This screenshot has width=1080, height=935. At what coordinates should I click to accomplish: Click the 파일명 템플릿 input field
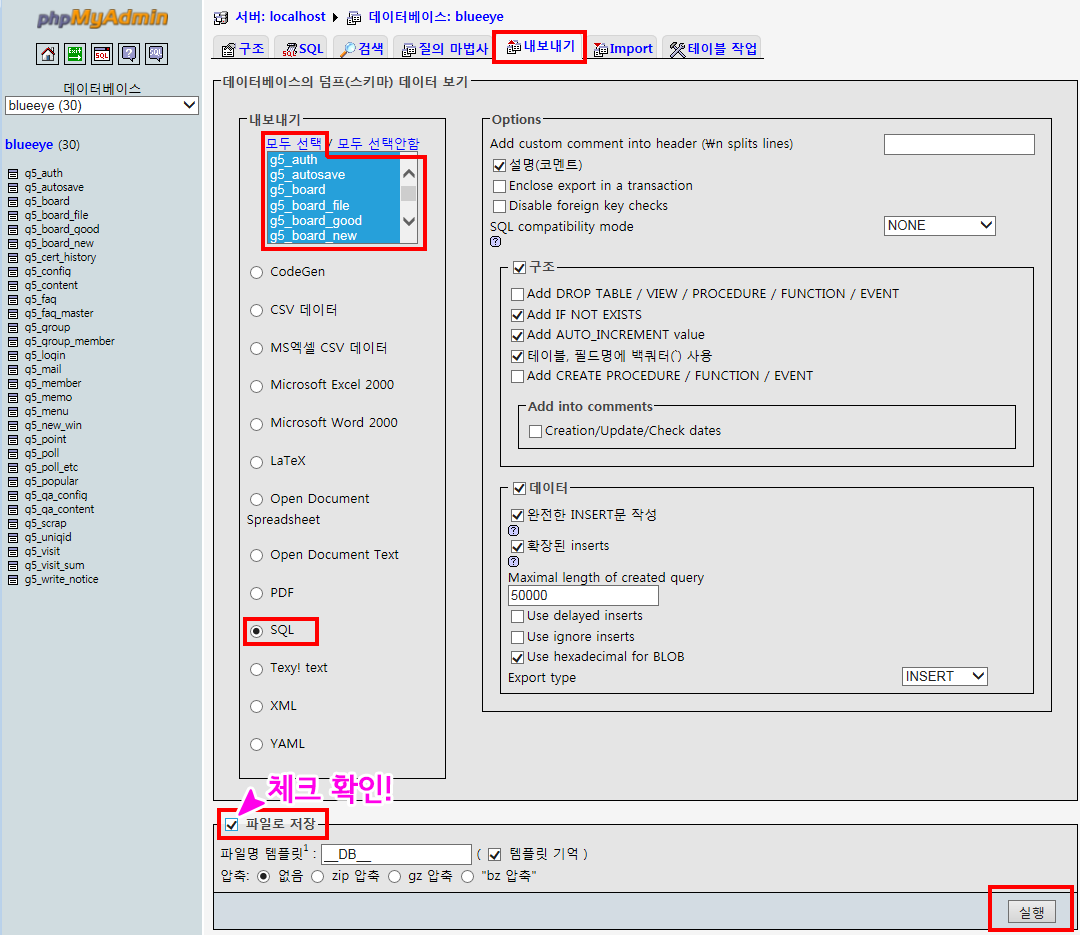coord(396,854)
